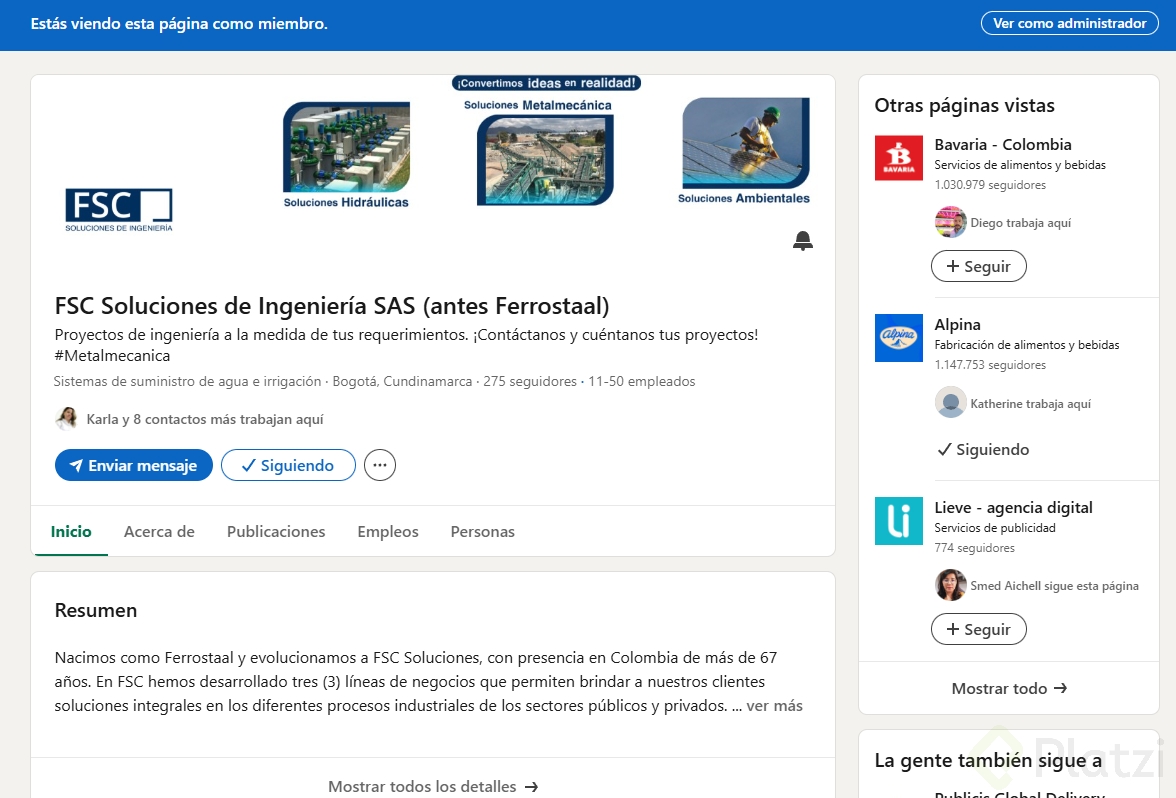Click the FSC Soluciones de Ingeniería logo
1176x798 pixels.
[118, 209]
